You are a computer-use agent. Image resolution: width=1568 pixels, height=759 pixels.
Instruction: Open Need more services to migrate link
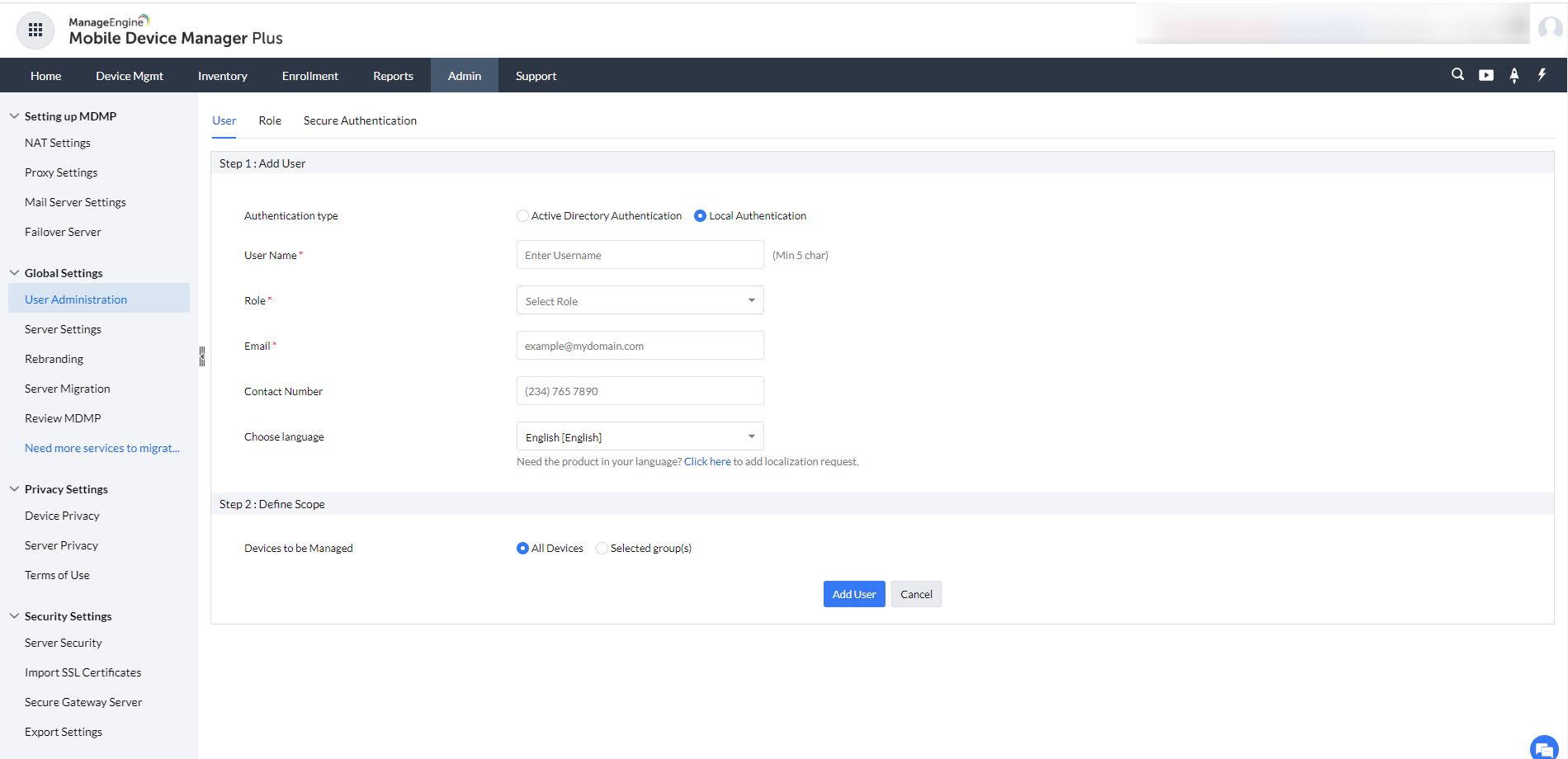(x=102, y=448)
